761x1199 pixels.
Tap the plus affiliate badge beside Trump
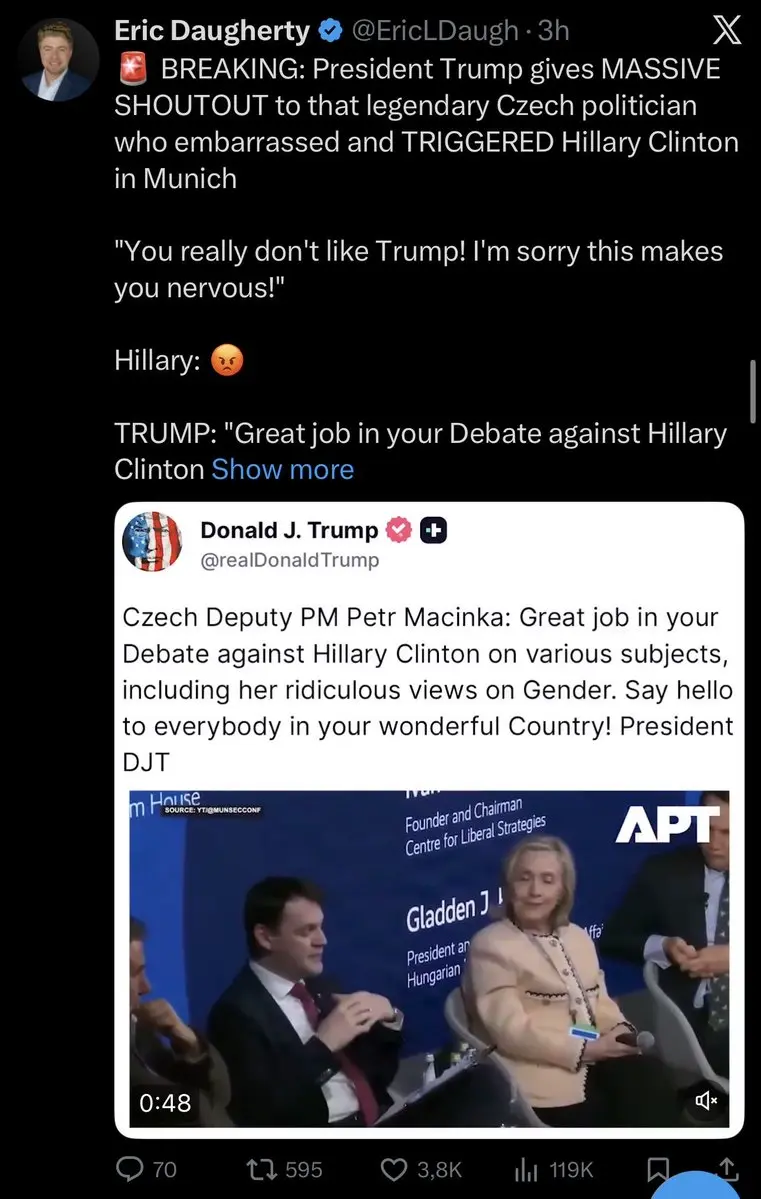(434, 530)
